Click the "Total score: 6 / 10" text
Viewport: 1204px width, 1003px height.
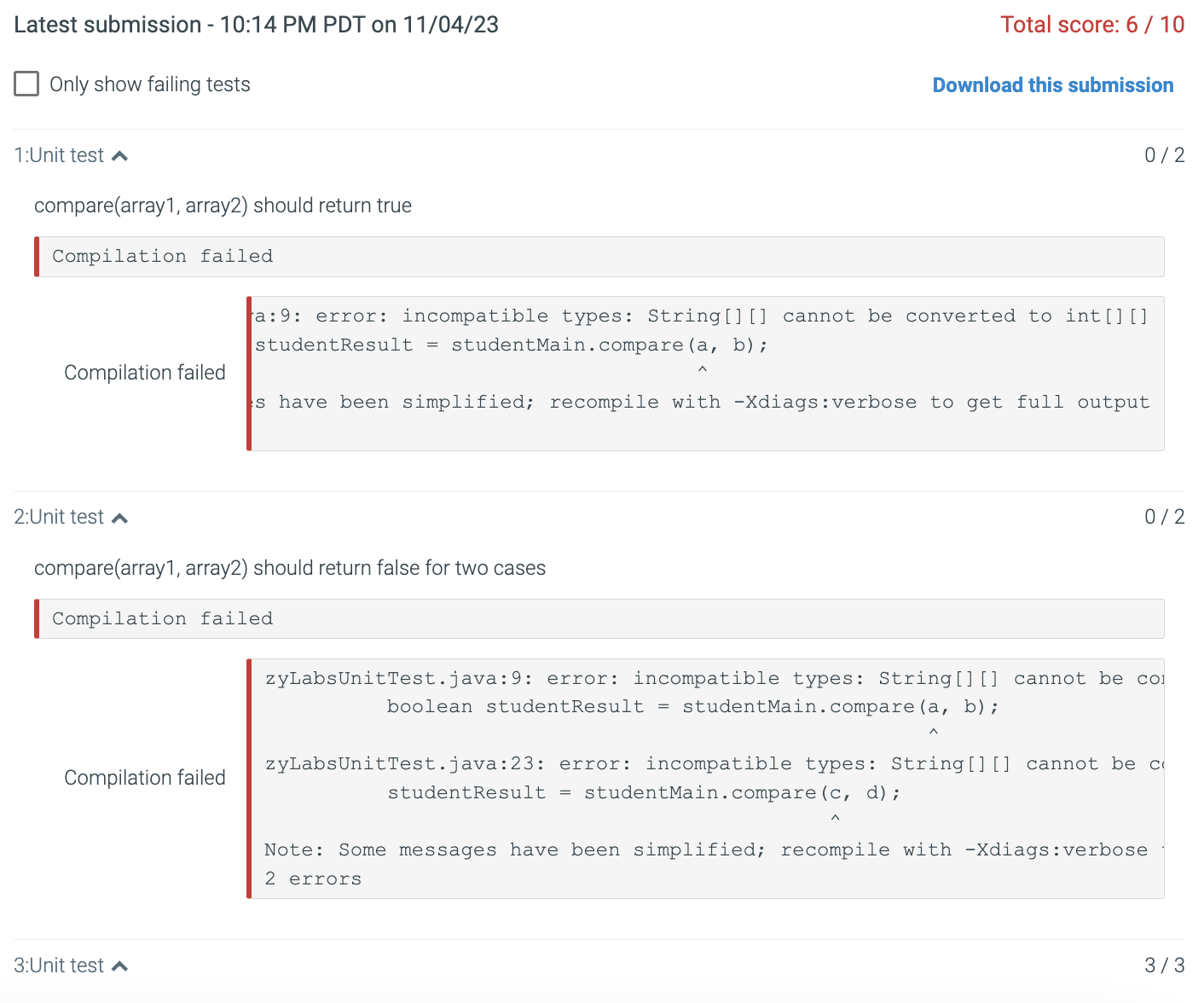click(x=1092, y=25)
